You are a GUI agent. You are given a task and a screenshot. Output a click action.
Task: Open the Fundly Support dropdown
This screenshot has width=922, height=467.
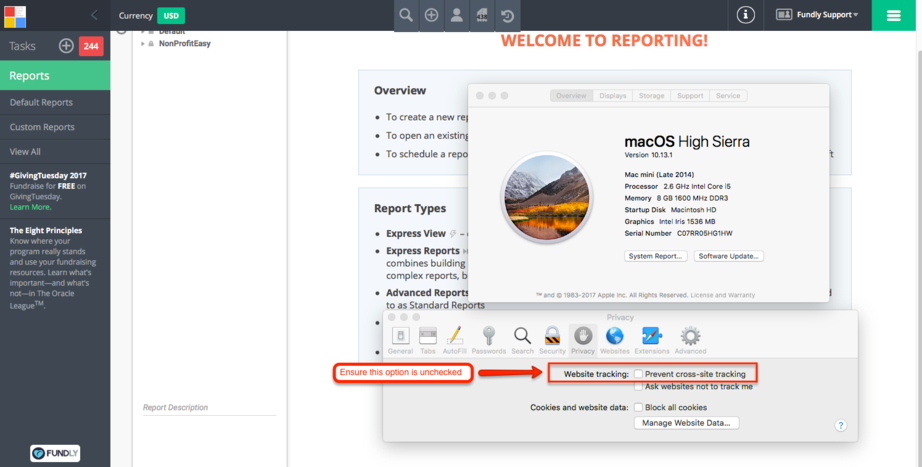coord(817,15)
